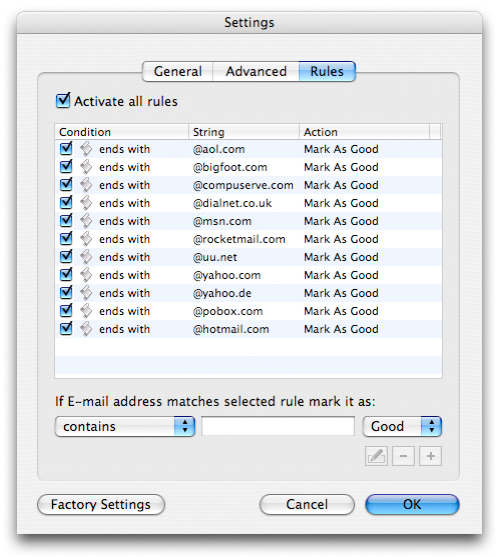Click the plus add rule button

pos(430,456)
